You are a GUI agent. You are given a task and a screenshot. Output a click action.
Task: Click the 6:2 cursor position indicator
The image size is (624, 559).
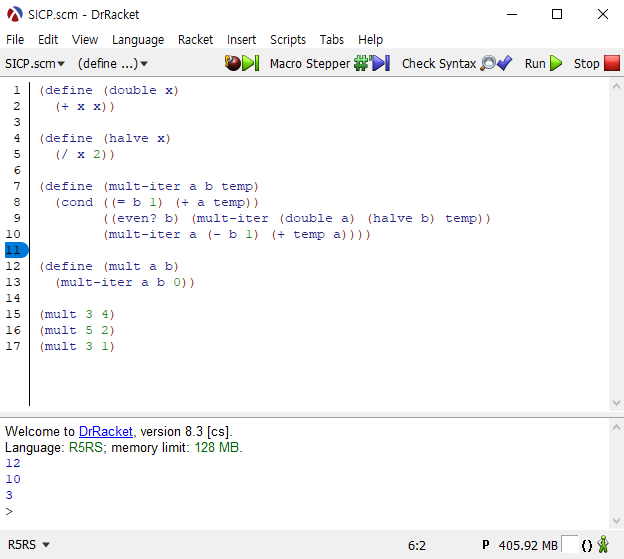417,545
